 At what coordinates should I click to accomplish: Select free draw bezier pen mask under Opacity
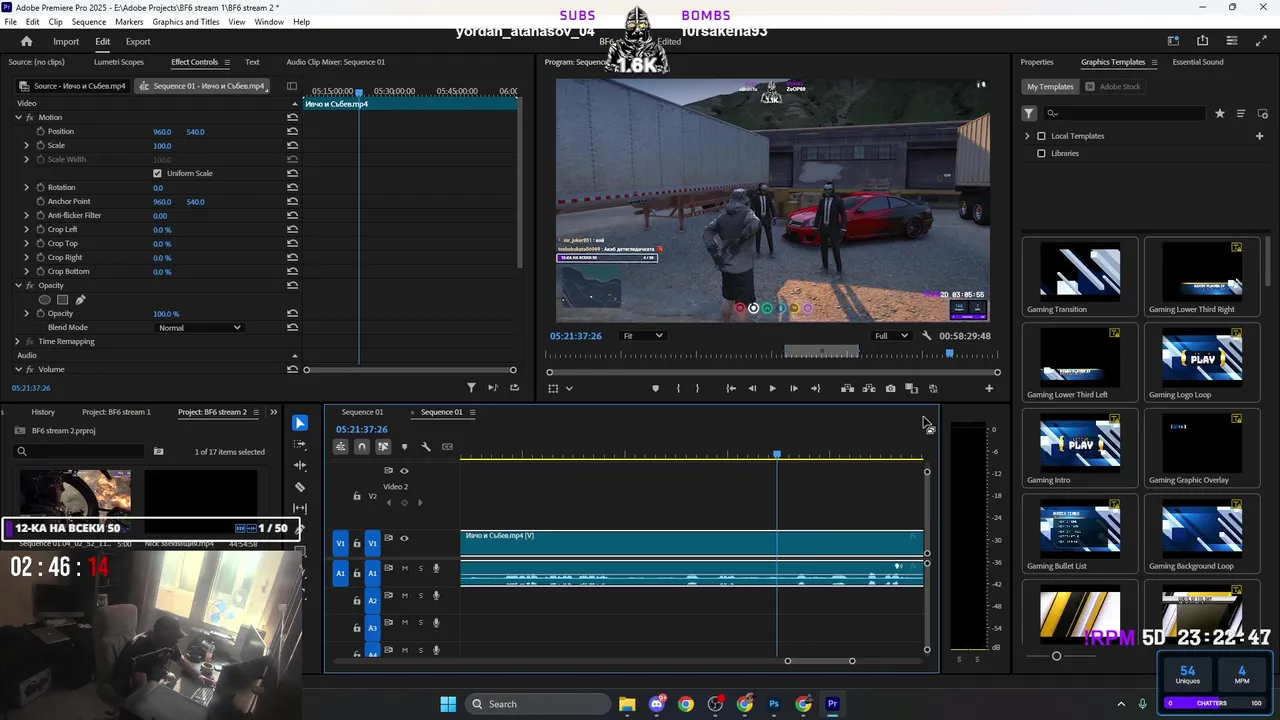(x=80, y=299)
